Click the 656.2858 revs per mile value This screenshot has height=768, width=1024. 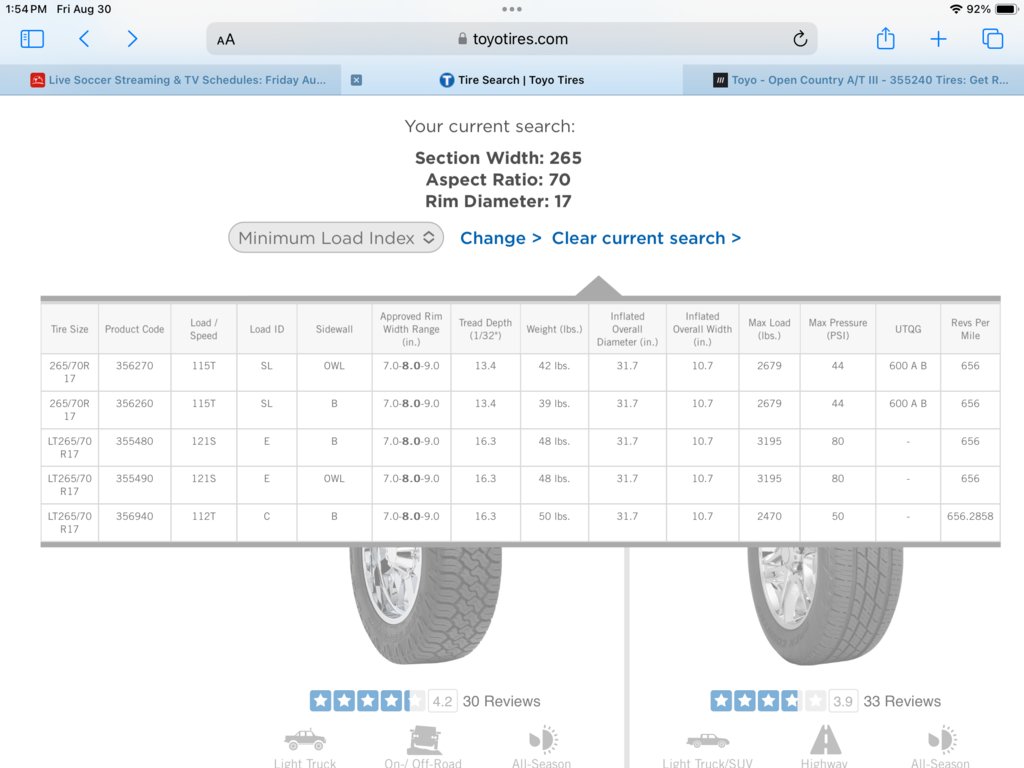pos(970,517)
